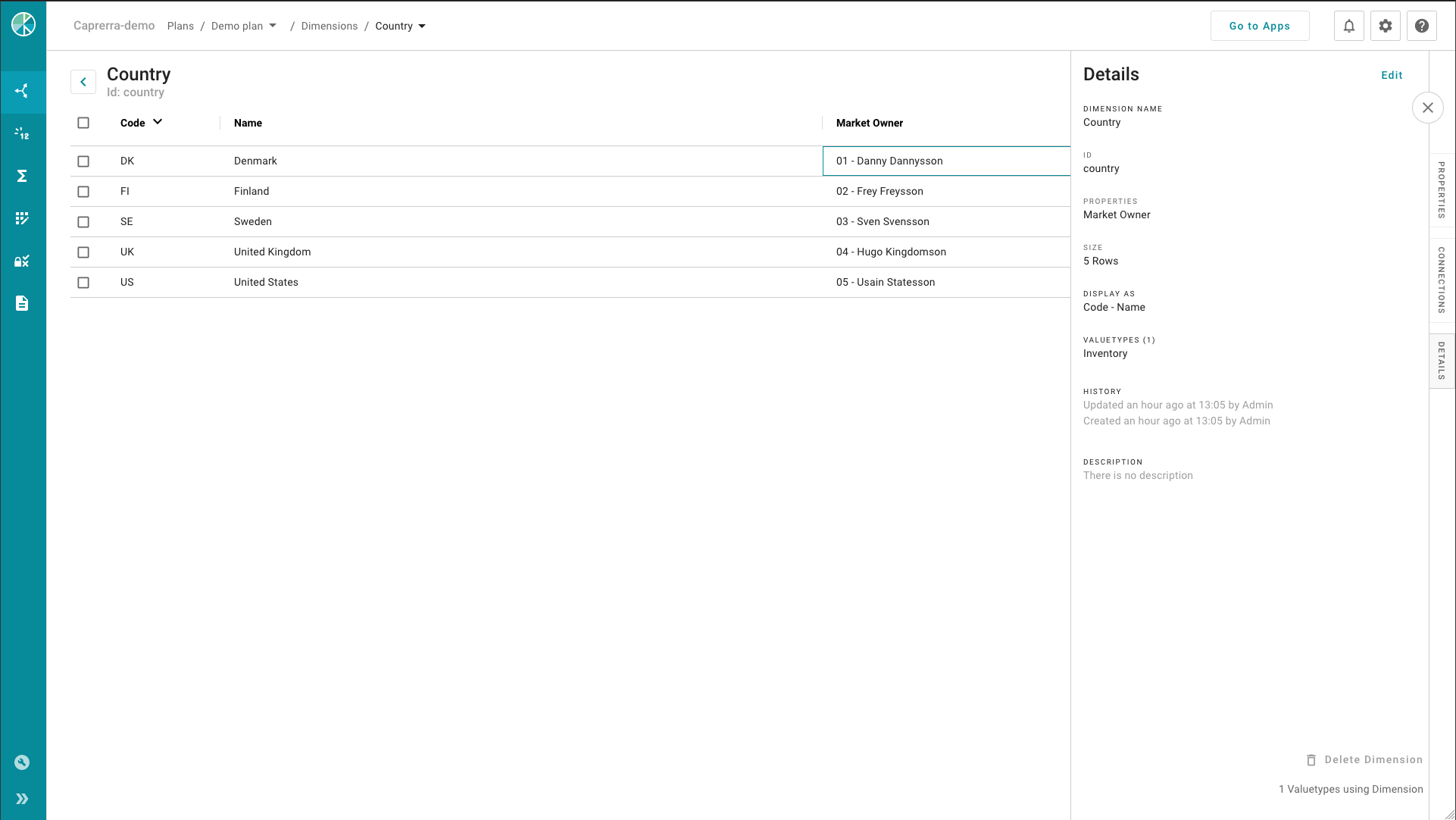
Task: Open the documents icon in the sidebar
Action: tap(23, 303)
